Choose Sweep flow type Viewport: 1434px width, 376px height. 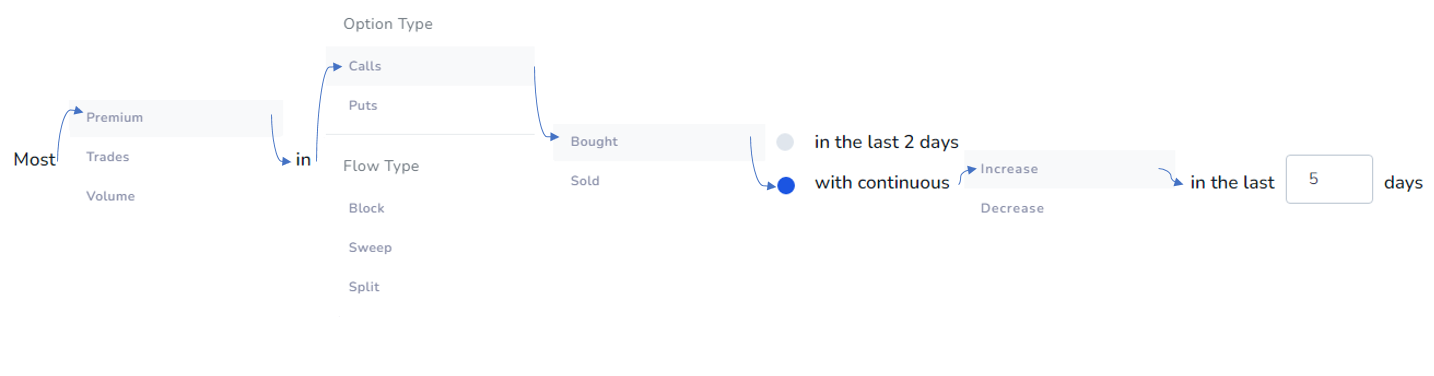point(430,247)
